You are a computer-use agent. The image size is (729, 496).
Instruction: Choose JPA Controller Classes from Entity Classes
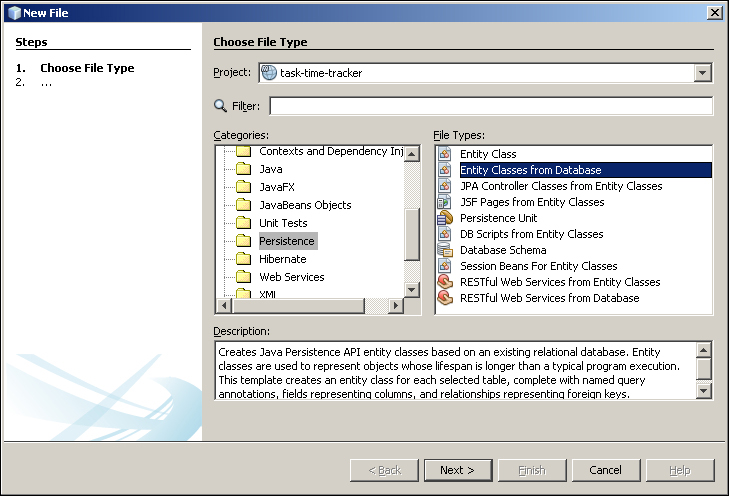tap(561, 186)
